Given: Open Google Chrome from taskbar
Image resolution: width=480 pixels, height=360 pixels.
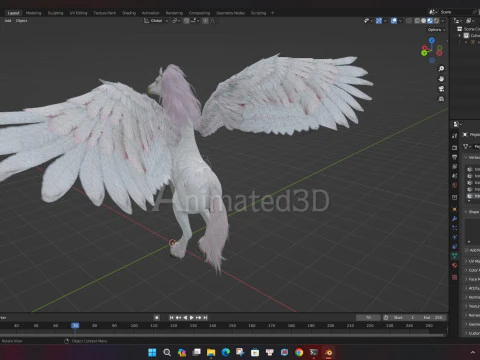Looking at the screenshot, I should click(x=299, y=352).
